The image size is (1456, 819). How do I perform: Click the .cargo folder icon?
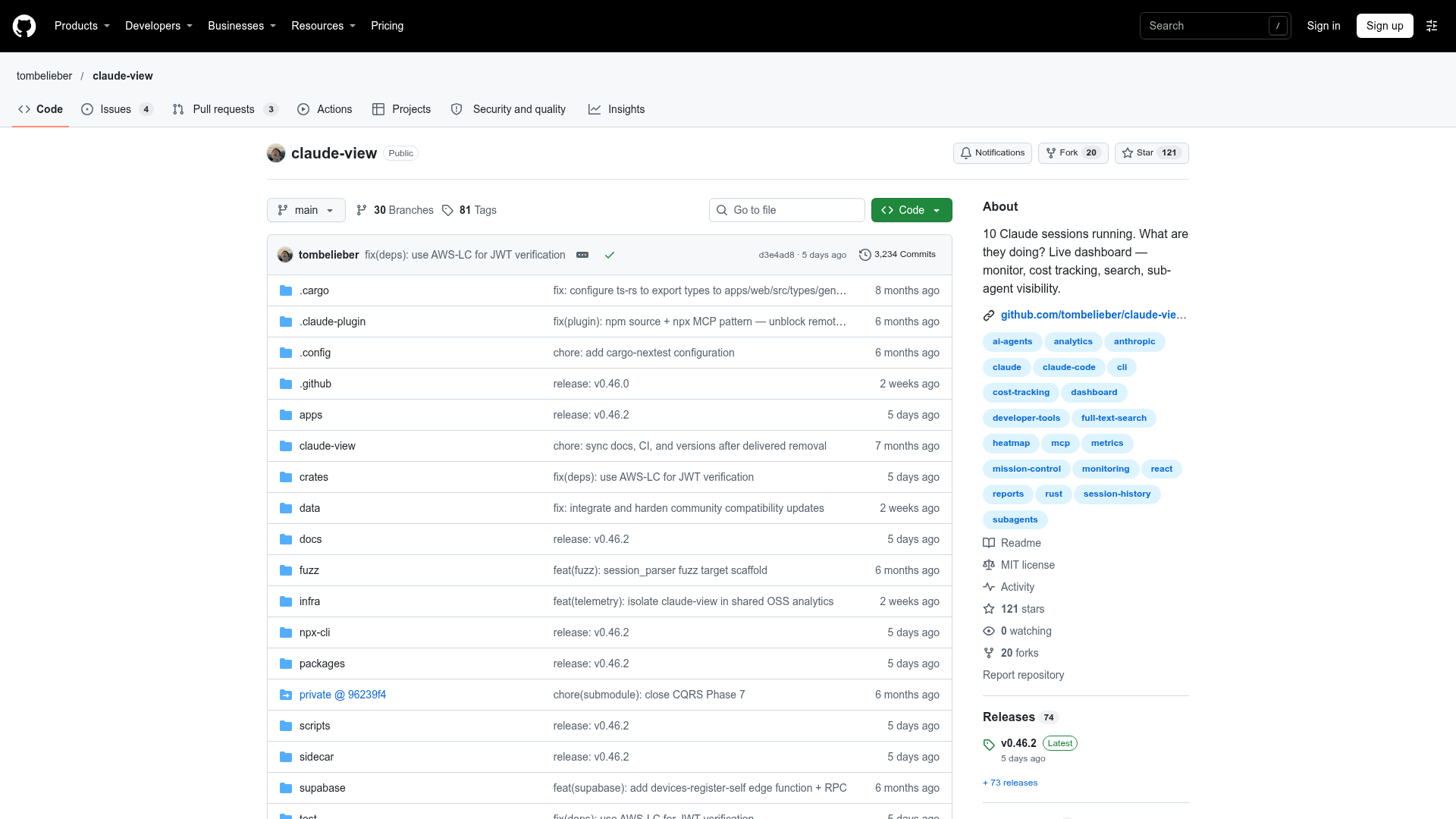pyautogui.click(x=286, y=290)
